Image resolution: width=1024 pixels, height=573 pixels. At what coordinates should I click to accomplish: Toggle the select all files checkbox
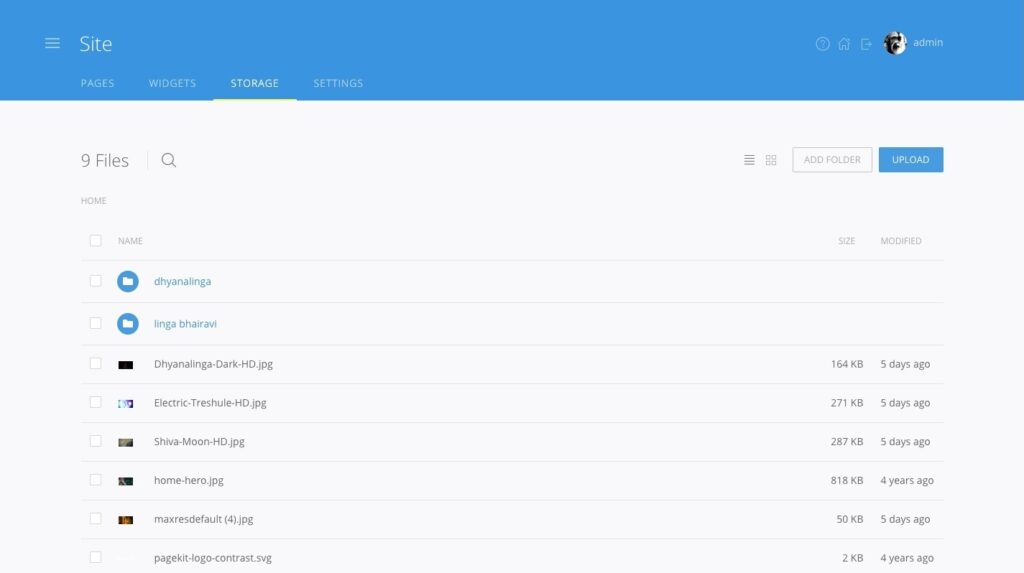[96, 240]
